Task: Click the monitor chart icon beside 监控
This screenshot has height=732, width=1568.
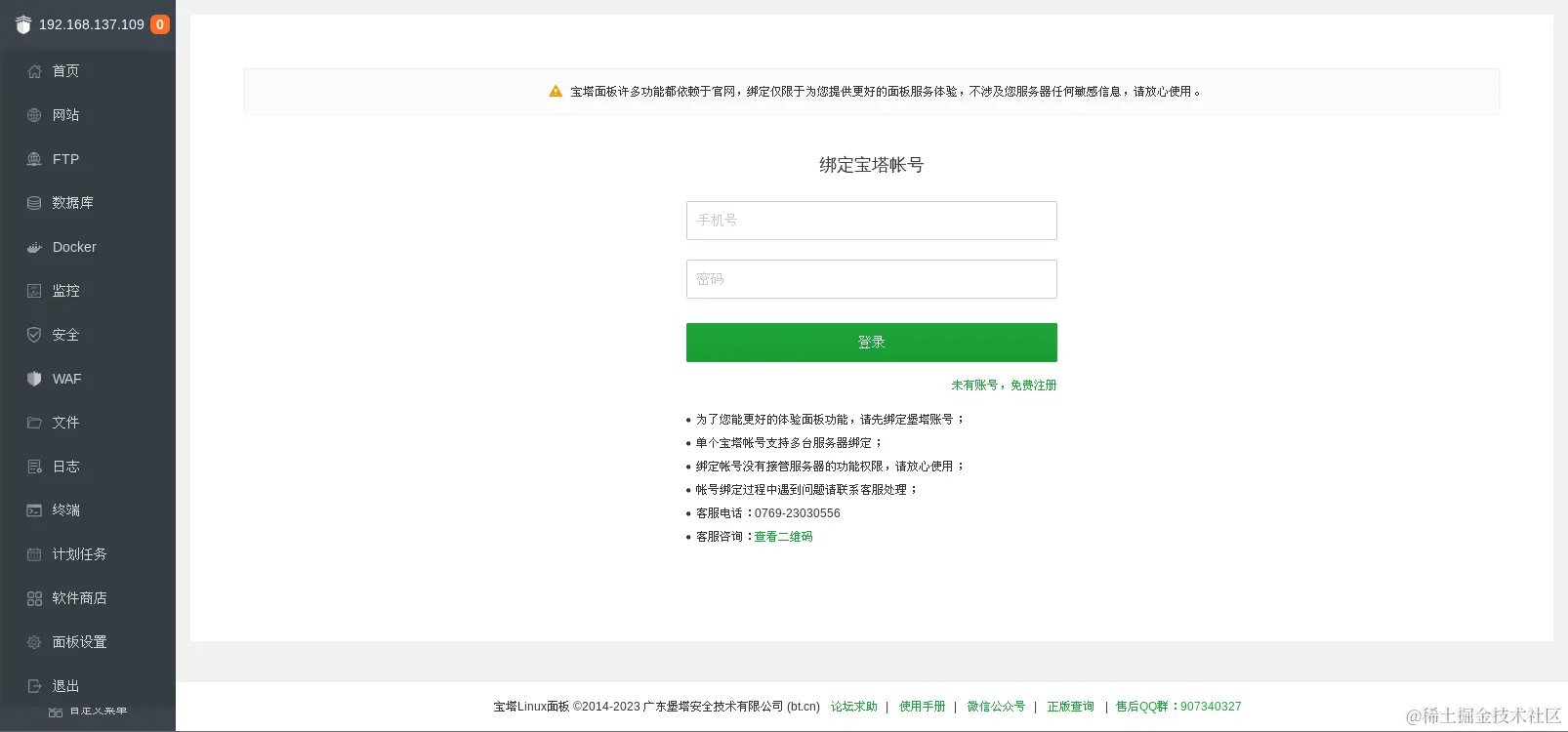Action: click(34, 291)
